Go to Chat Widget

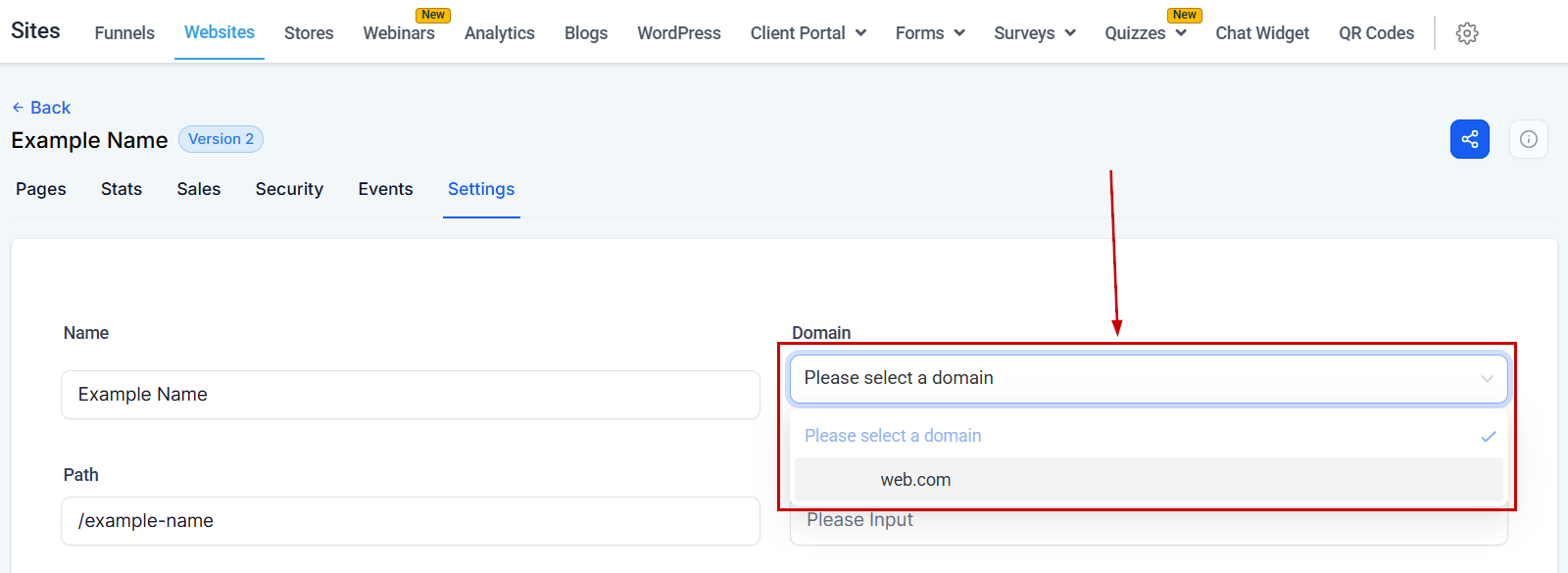[1262, 33]
